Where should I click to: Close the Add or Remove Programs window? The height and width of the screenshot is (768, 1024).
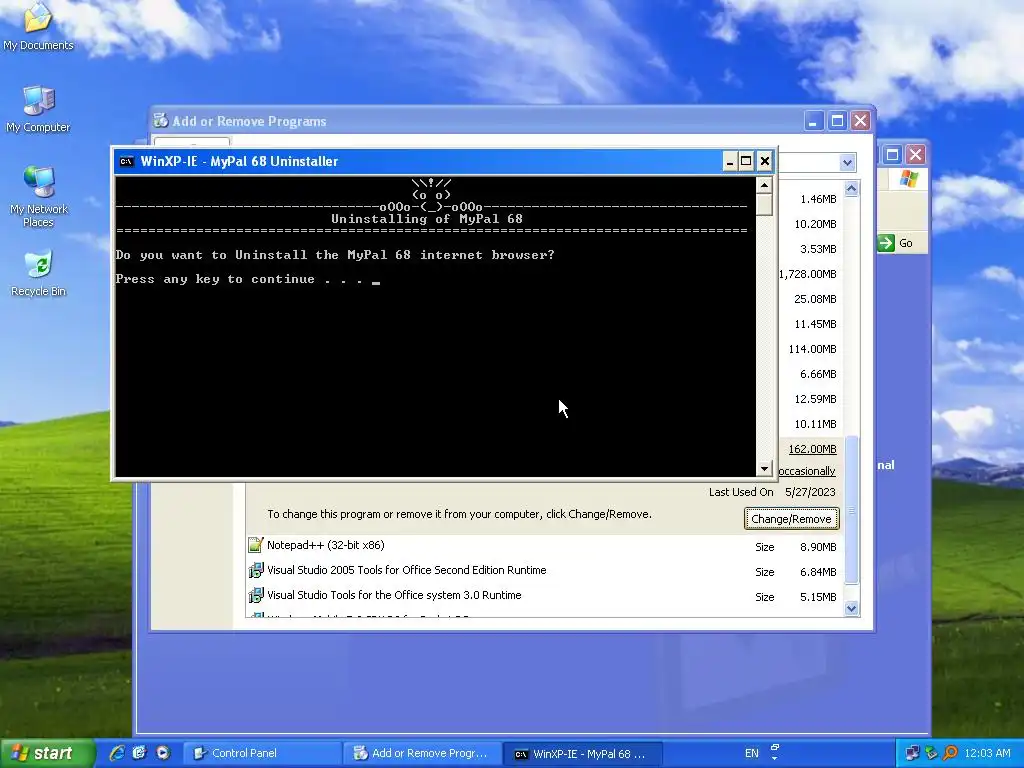pyautogui.click(x=861, y=121)
